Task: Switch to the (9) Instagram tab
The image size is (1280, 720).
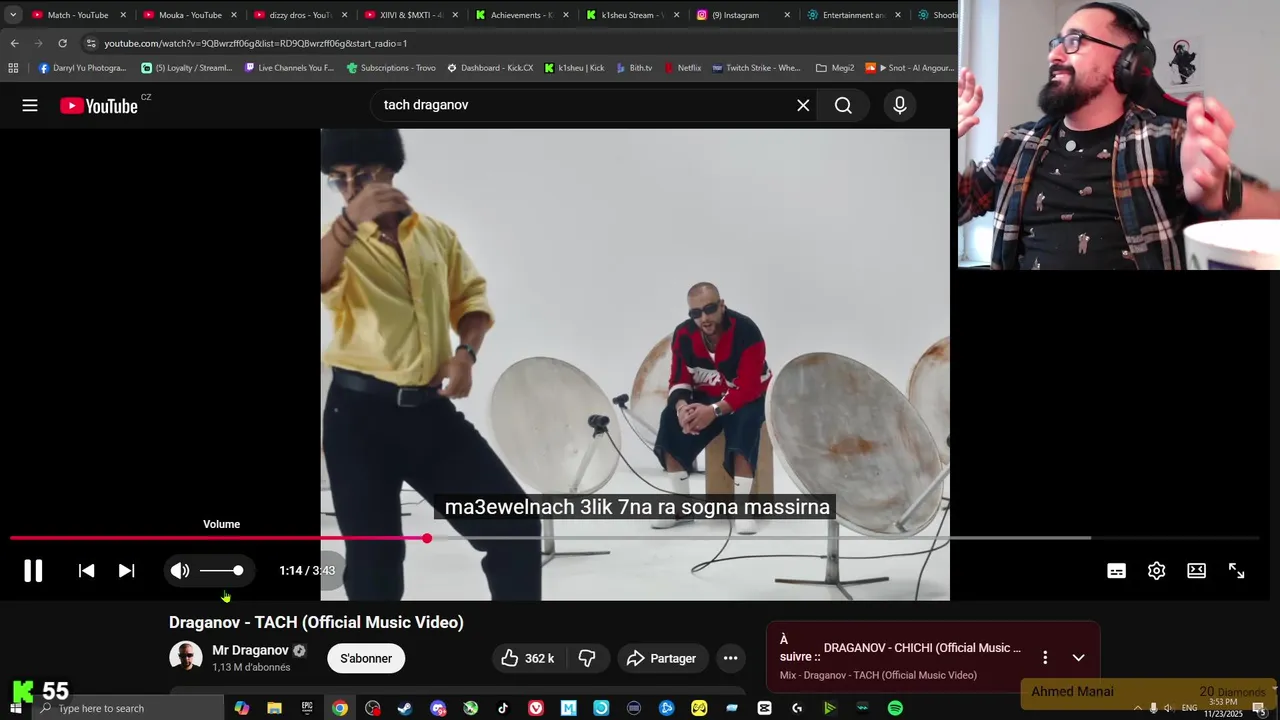Action: pos(742,15)
